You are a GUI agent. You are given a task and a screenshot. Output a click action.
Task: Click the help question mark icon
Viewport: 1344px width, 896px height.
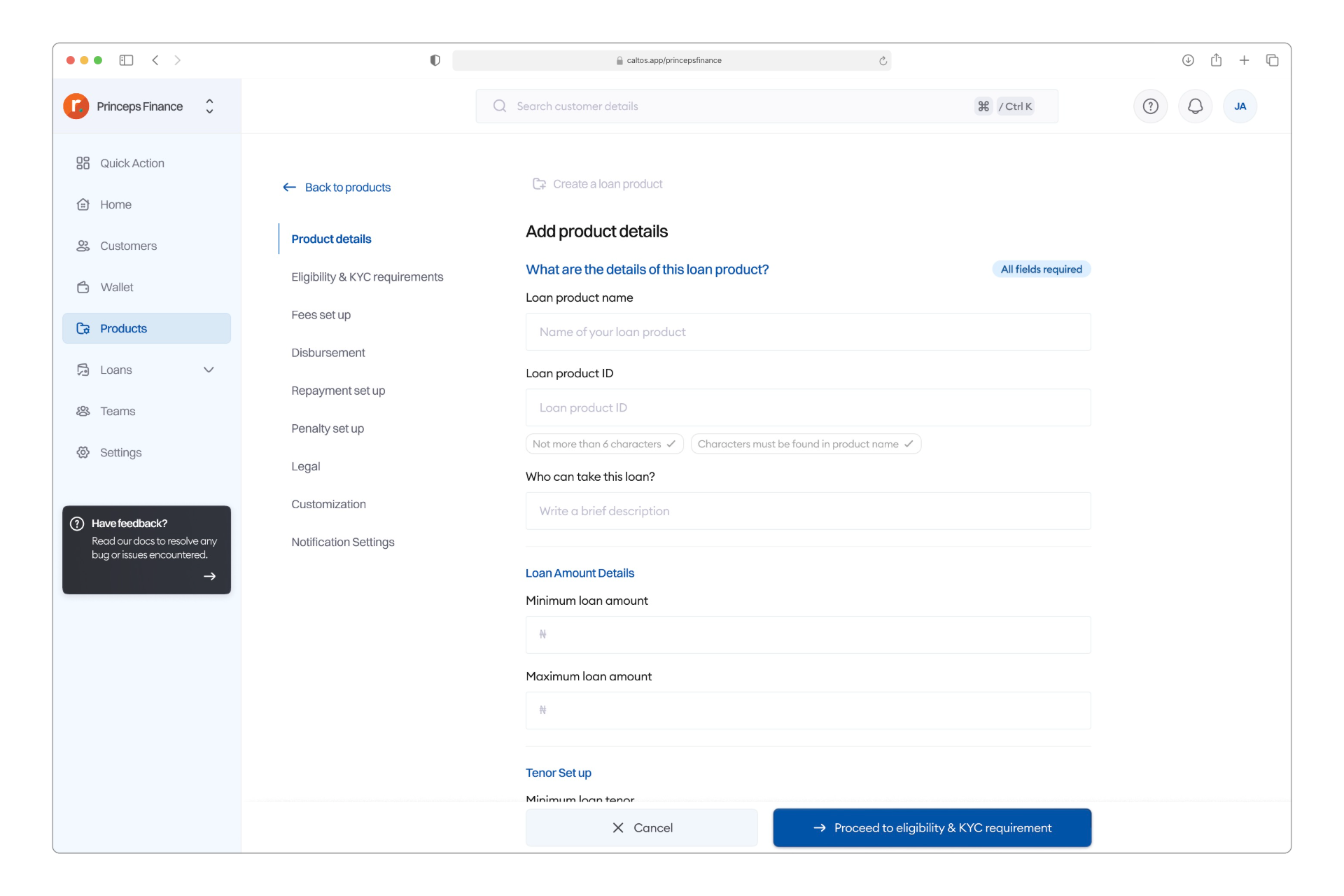click(1150, 106)
